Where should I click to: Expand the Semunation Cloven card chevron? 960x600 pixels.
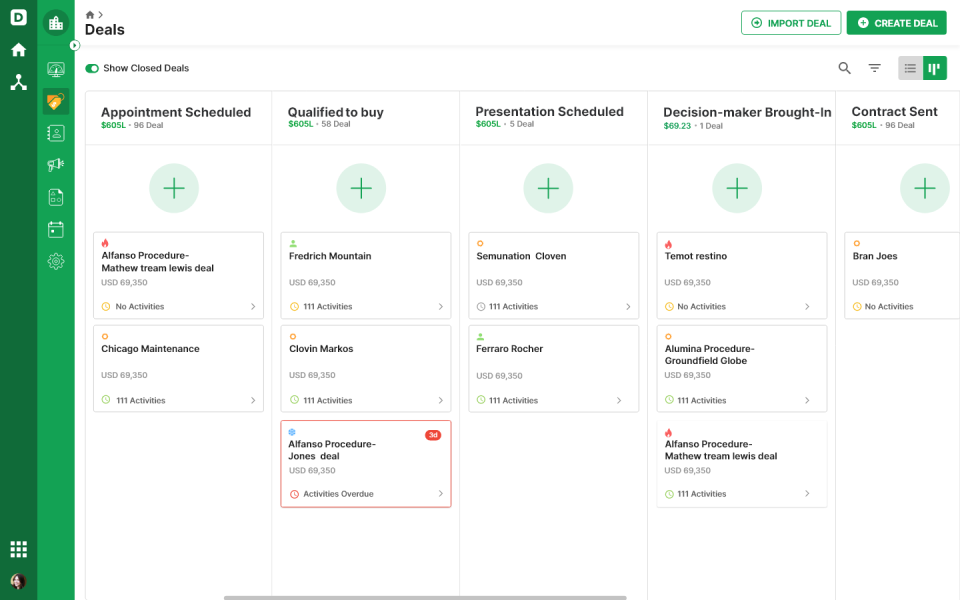pyautogui.click(x=628, y=307)
